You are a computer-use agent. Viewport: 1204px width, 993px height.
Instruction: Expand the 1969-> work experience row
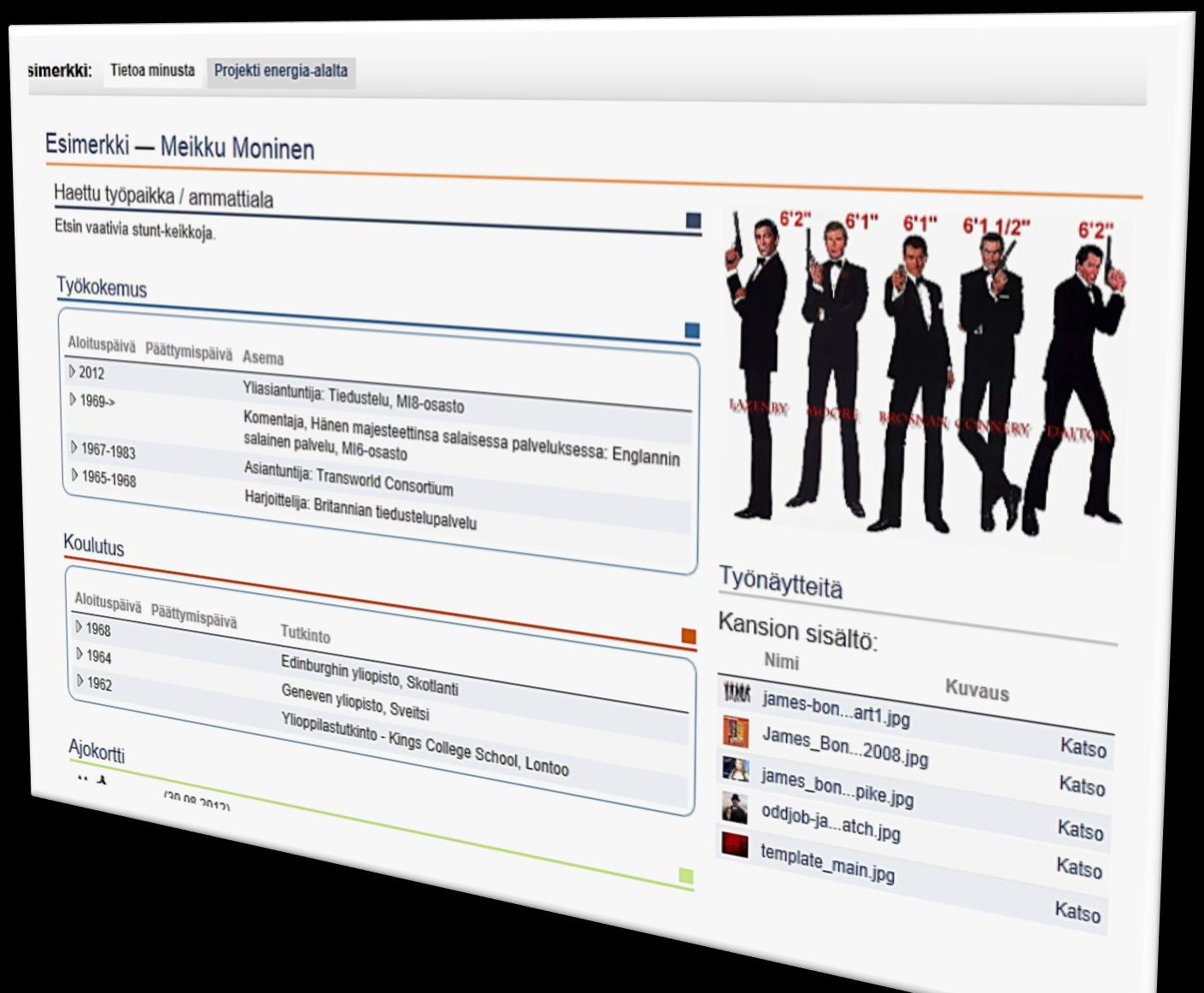click(73, 400)
